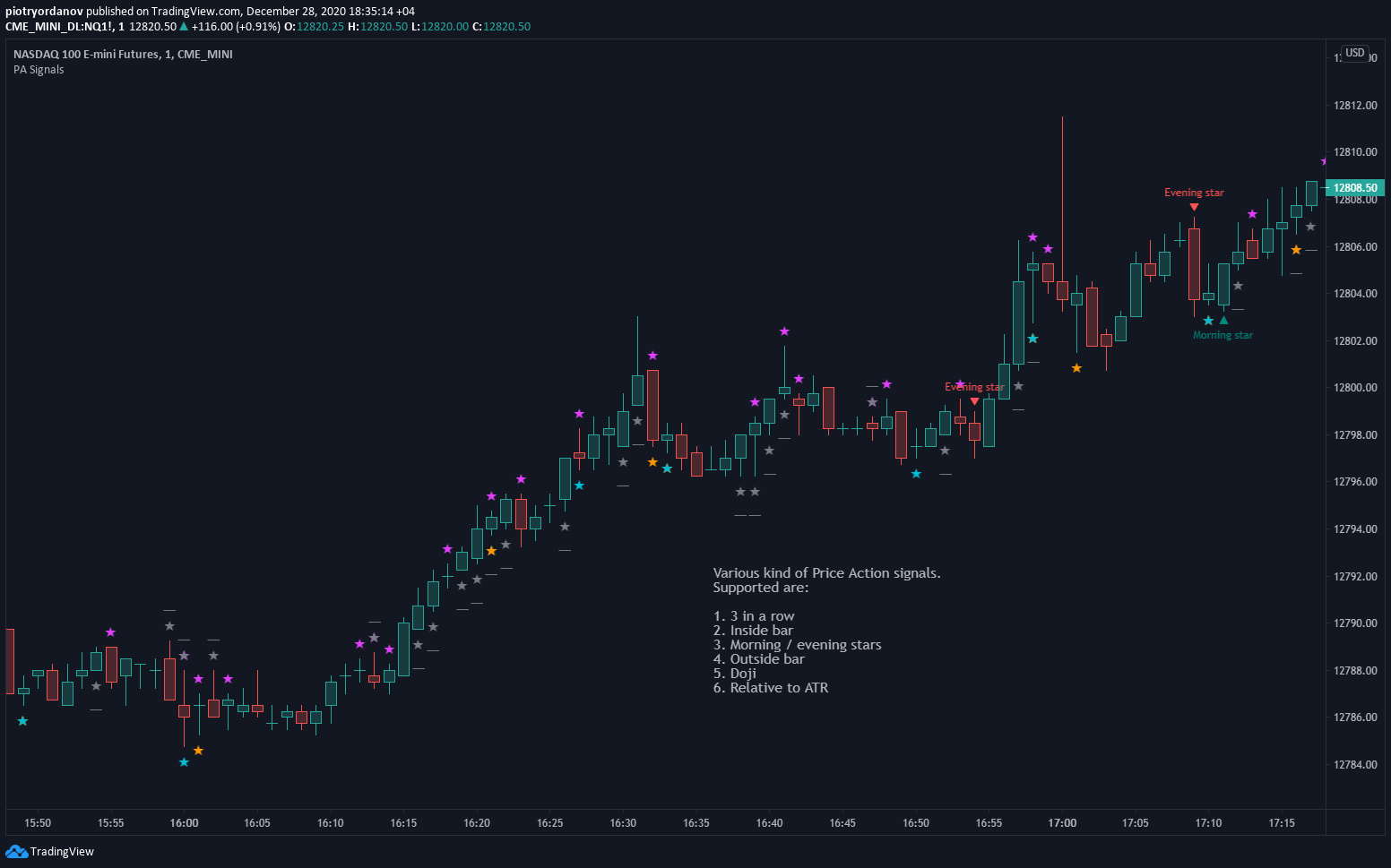The height and width of the screenshot is (868, 1391).
Task: Click the USD currency button on price axis
Action: (x=1355, y=53)
